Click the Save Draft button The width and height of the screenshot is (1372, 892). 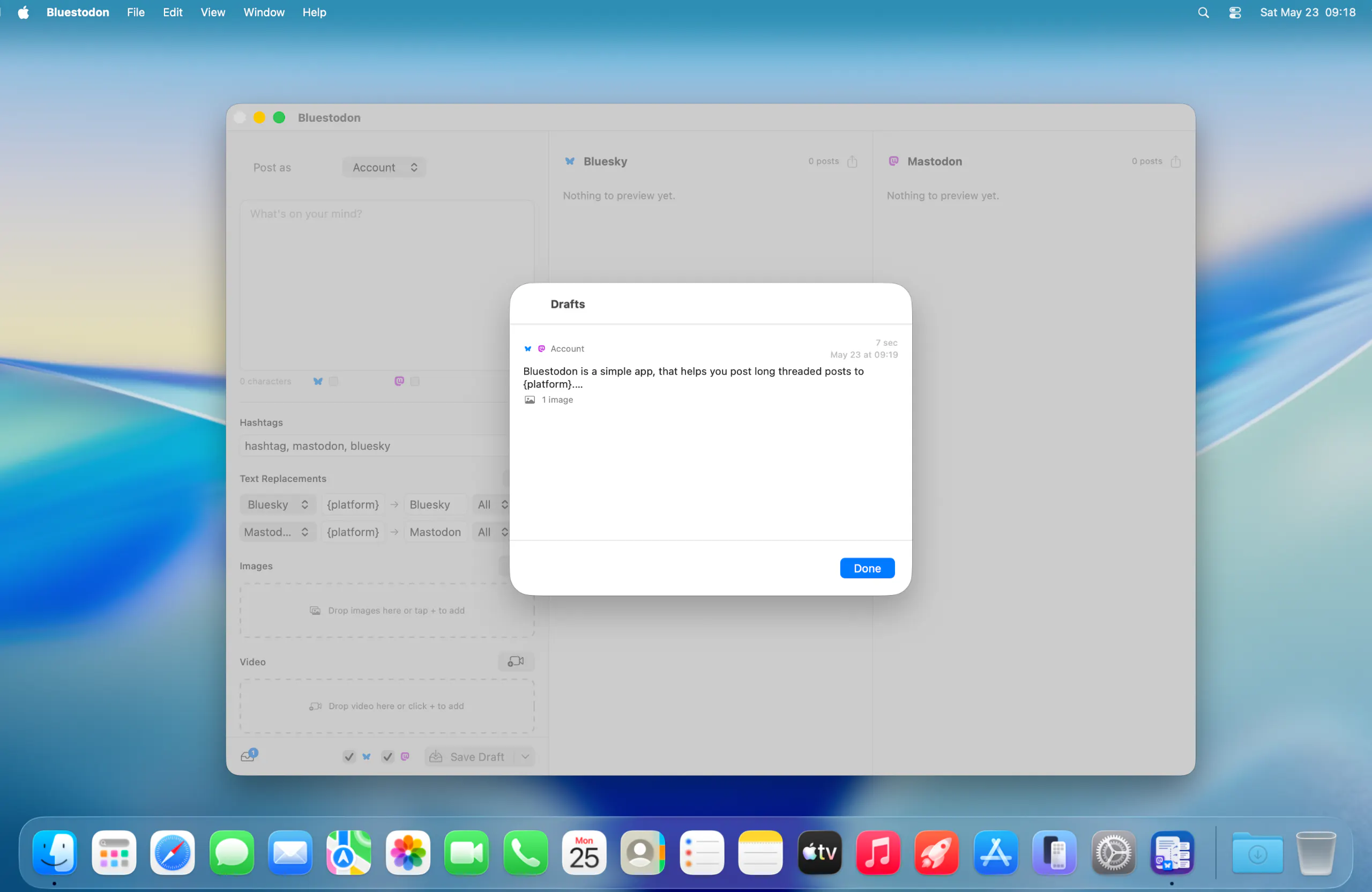pyautogui.click(x=469, y=756)
